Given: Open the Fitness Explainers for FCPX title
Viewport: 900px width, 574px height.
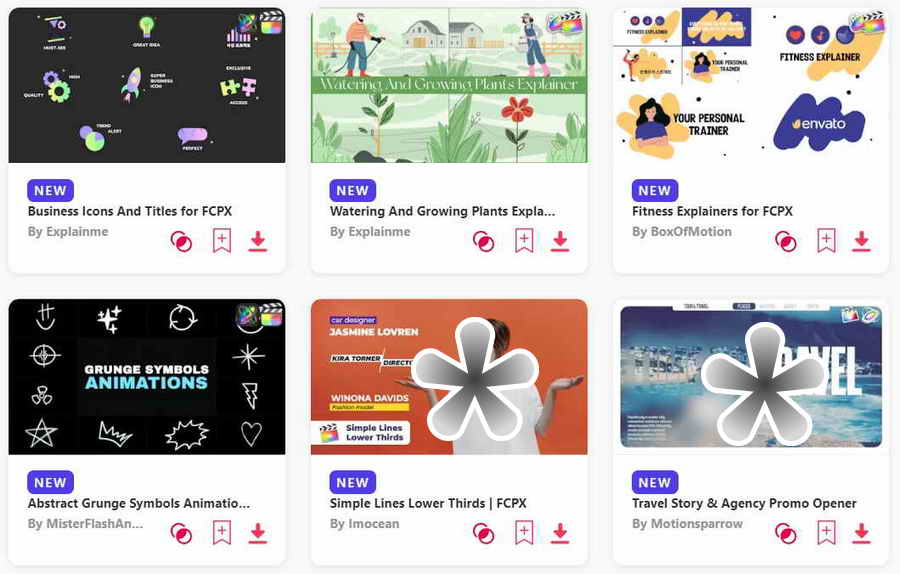Looking at the screenshot, I should pyautogui.click(x=712, y=211).
